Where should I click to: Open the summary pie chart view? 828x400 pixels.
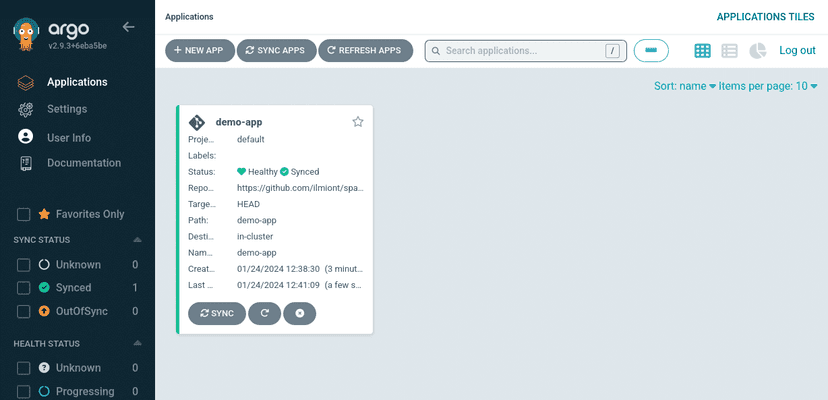tap(758, 50)
